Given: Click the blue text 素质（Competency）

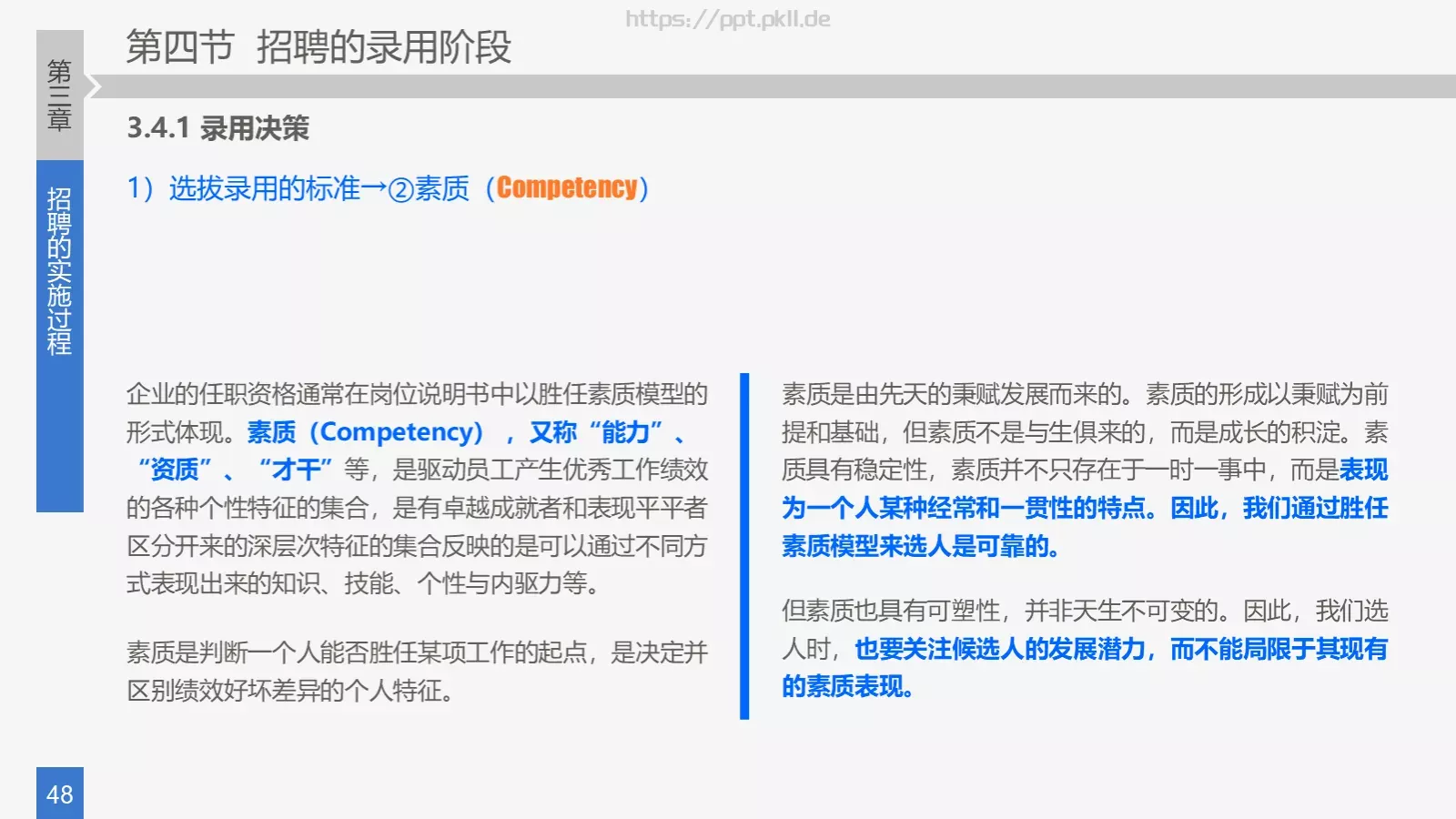Looking at the screenshot, I should (367, 432).
